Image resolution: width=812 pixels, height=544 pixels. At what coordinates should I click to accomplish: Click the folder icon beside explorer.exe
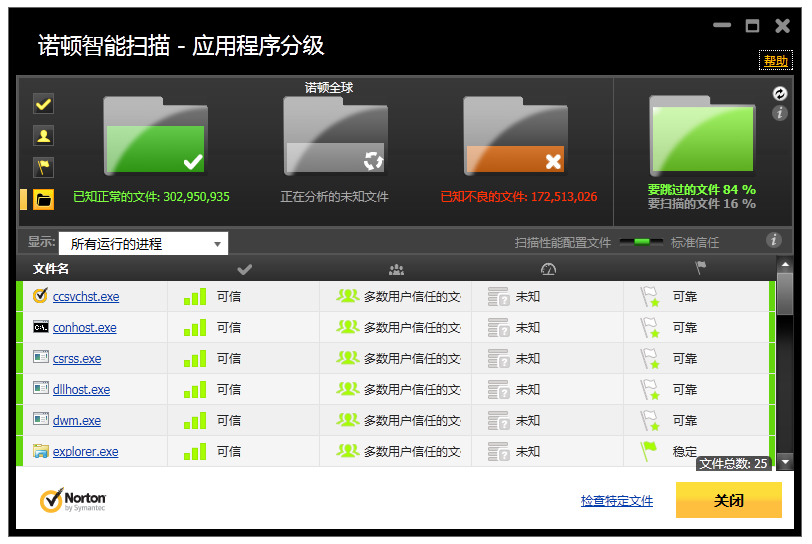coord(41,451)
